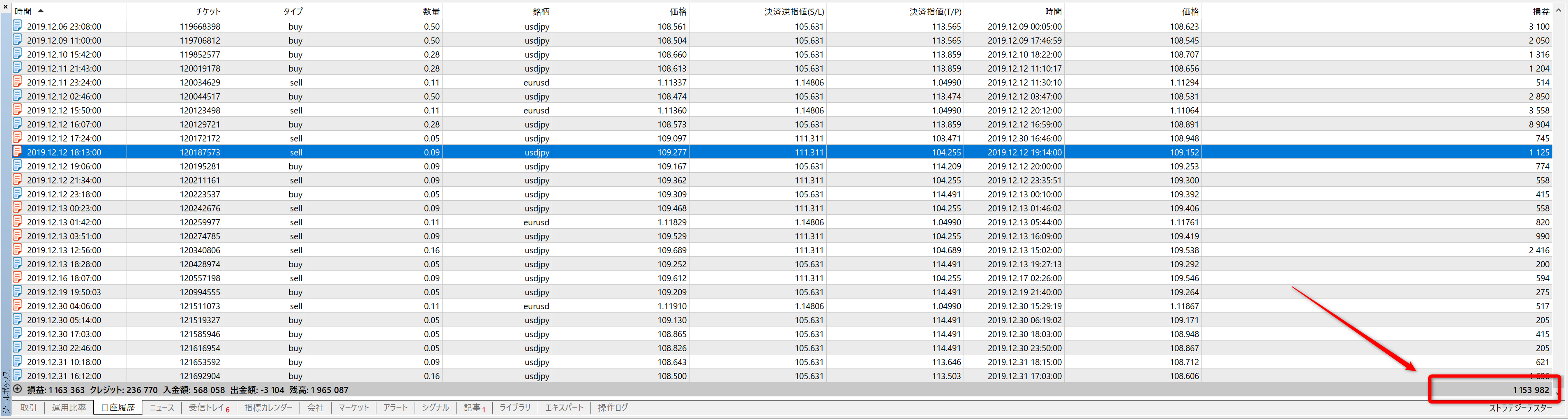The height and width of the screenshot is (419, 1568).
Task: Switch to the 取引 tab
Action: coord(29,407)
